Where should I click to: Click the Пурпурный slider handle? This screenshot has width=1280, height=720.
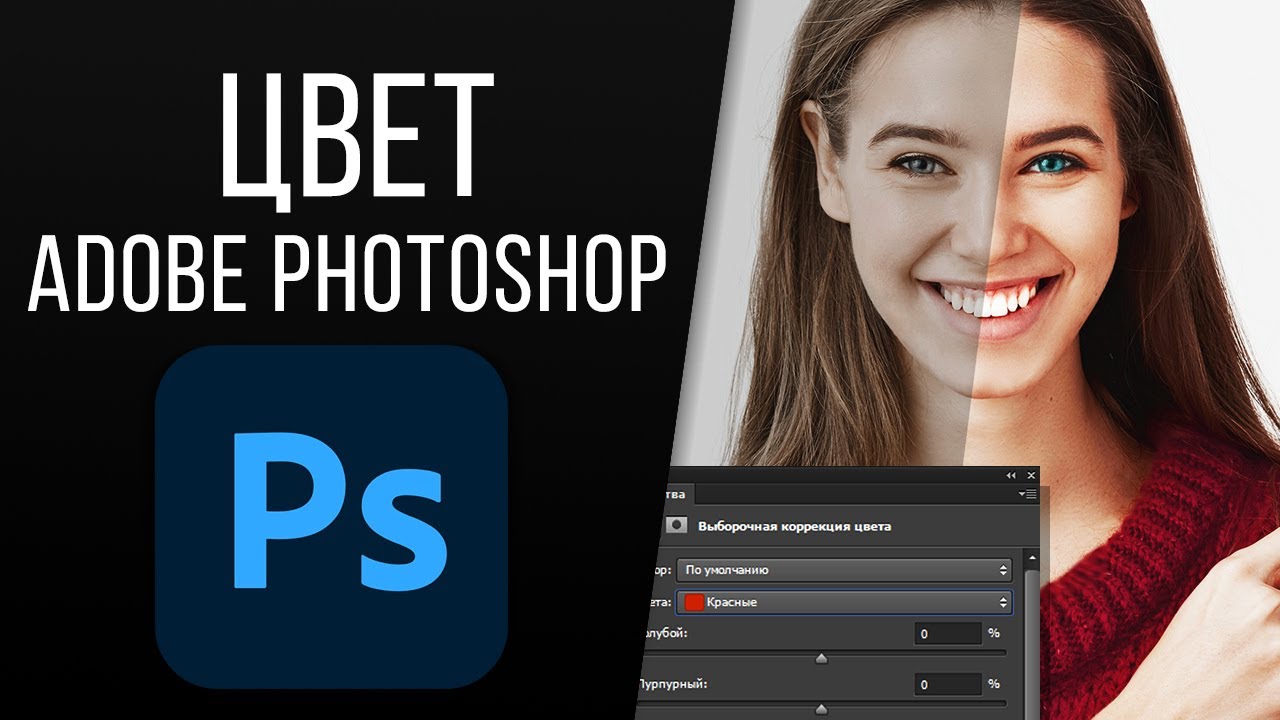tap(822, 710)
